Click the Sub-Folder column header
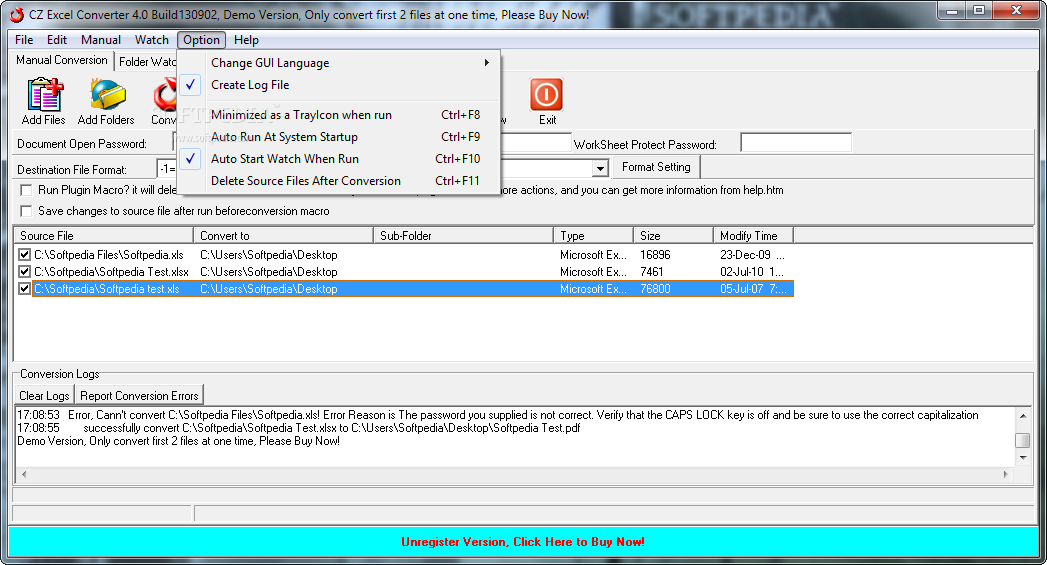The width and height of the screenshot is (1047, 565). coord(463,236)
